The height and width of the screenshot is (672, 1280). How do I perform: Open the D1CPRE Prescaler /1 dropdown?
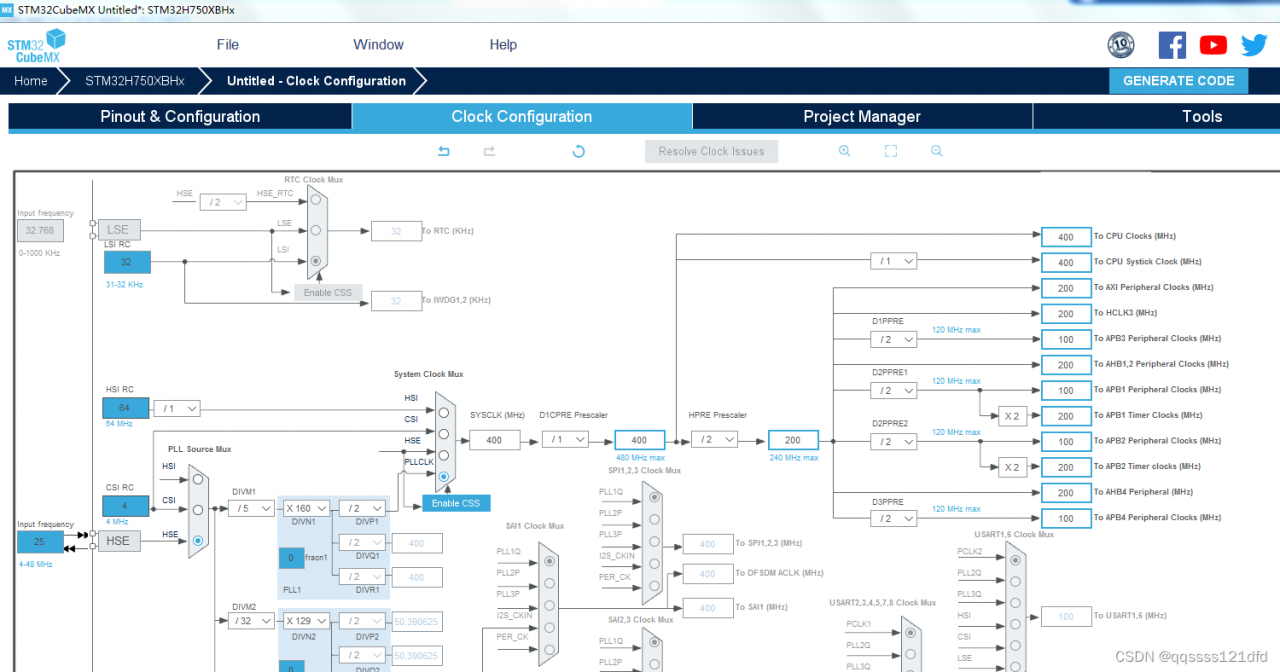click(x=565, y=439)
